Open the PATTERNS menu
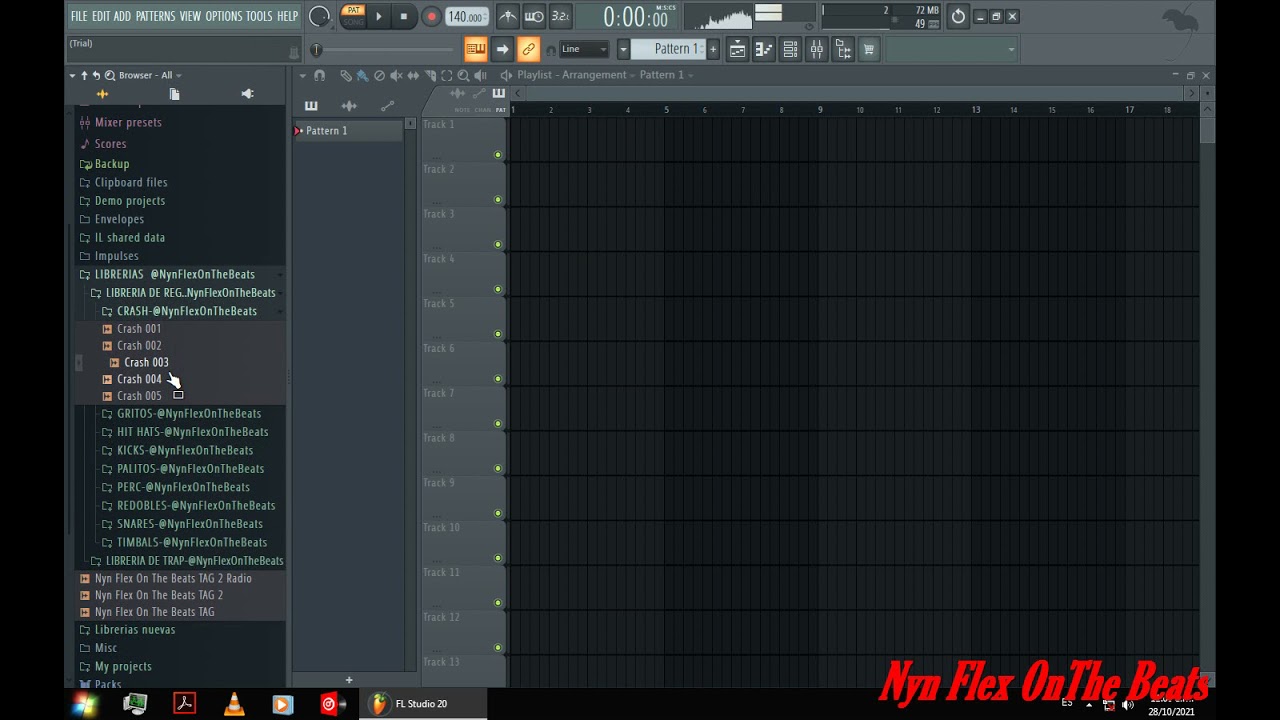Image resolution: width=1280 pixels, height=720 pixels. 155,17
